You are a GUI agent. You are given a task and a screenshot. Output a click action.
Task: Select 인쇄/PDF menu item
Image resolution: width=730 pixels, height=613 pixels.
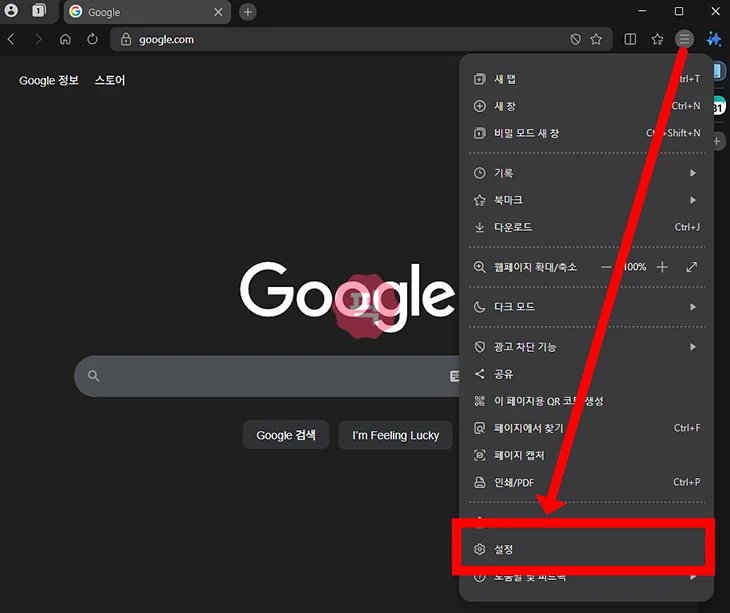[x=587, y=482]
